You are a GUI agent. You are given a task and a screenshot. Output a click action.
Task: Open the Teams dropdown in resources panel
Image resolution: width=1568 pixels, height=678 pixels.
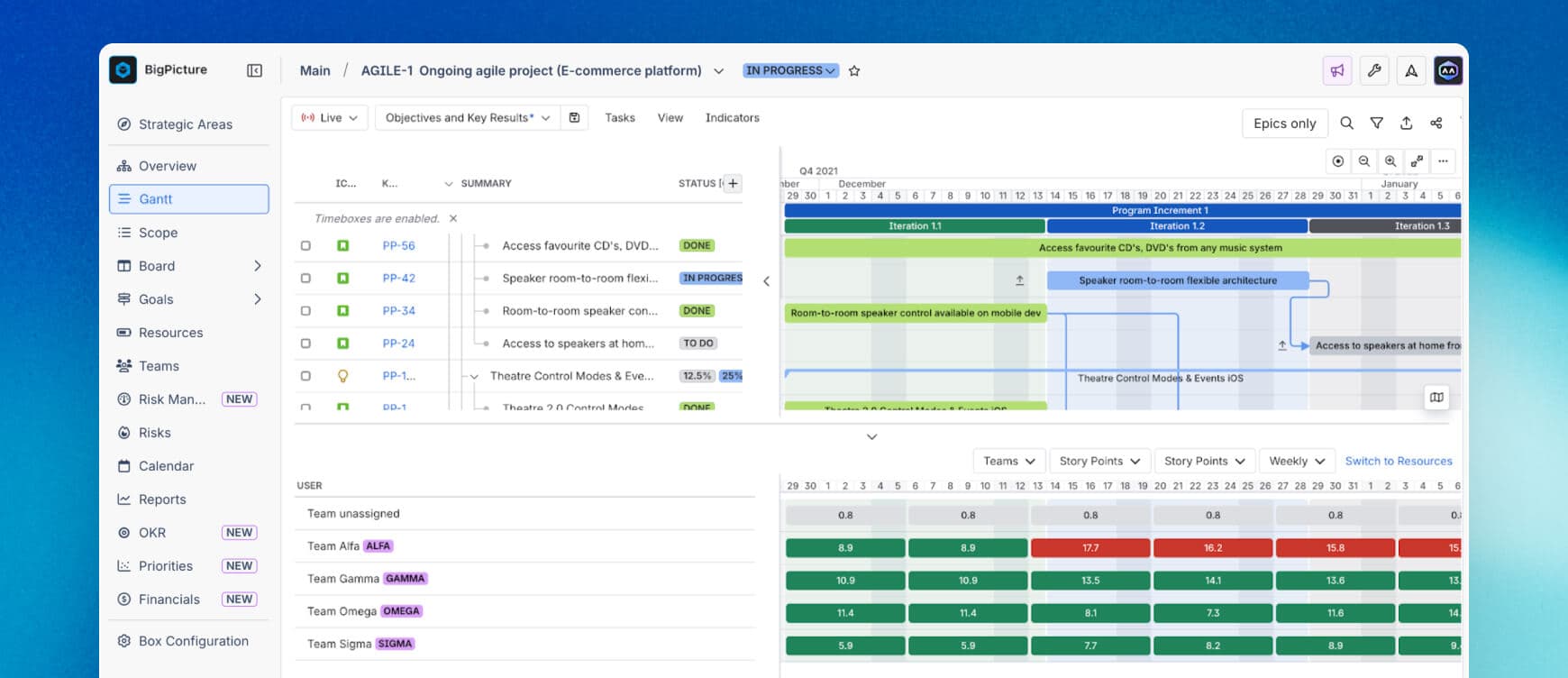(x=1009, y=461)
